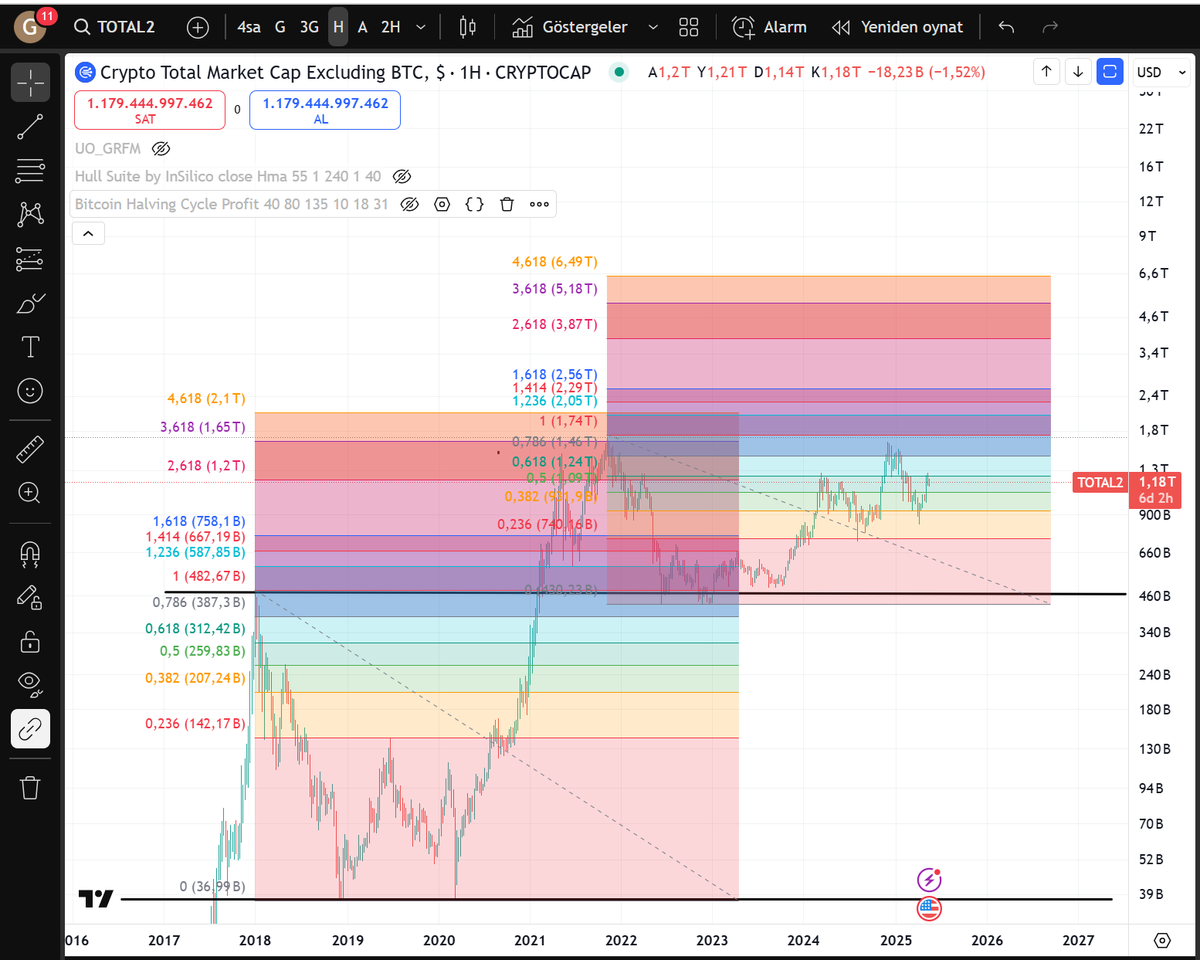The image size is (1200, 960).
Task: Click the downward arrow button near USD
Action: [x=1078, y=72]
